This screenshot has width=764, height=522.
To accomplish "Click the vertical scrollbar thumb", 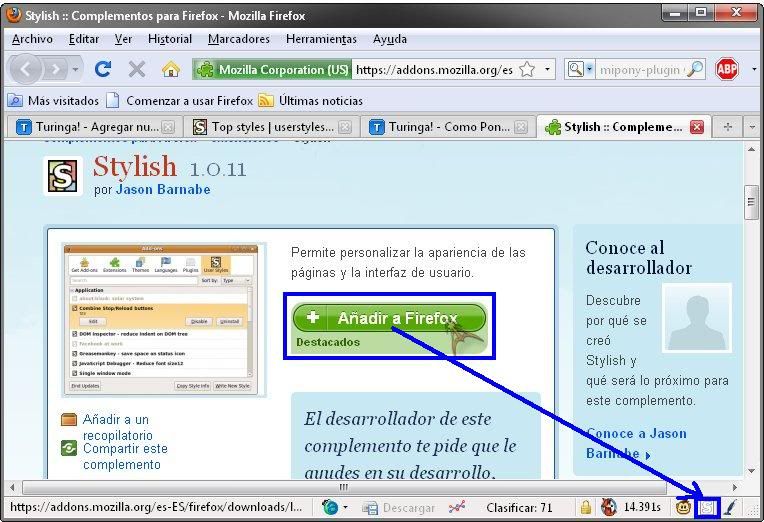I will point(751,203).
